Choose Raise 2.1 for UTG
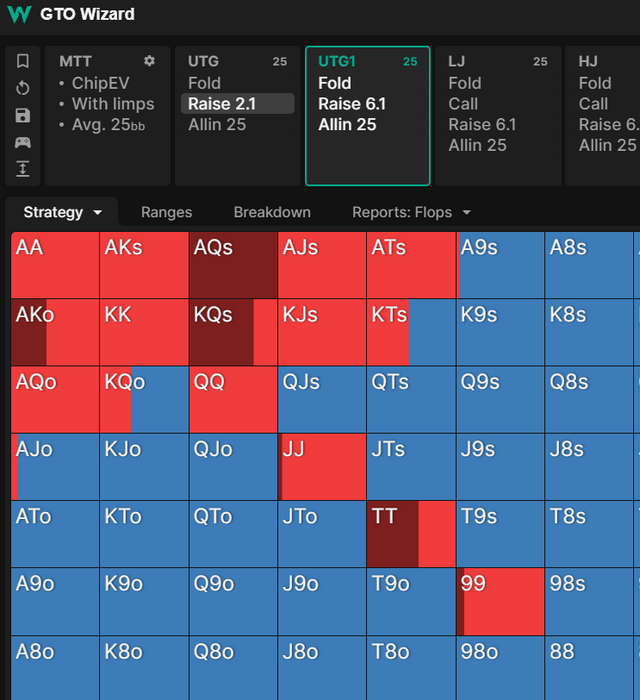Image resolution: width=640 pixels, height=700 pixels. (x=222, y=104)
